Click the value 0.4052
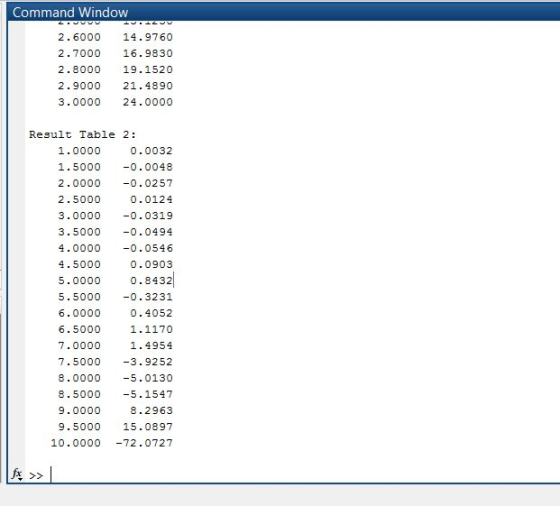 (151, 313)
